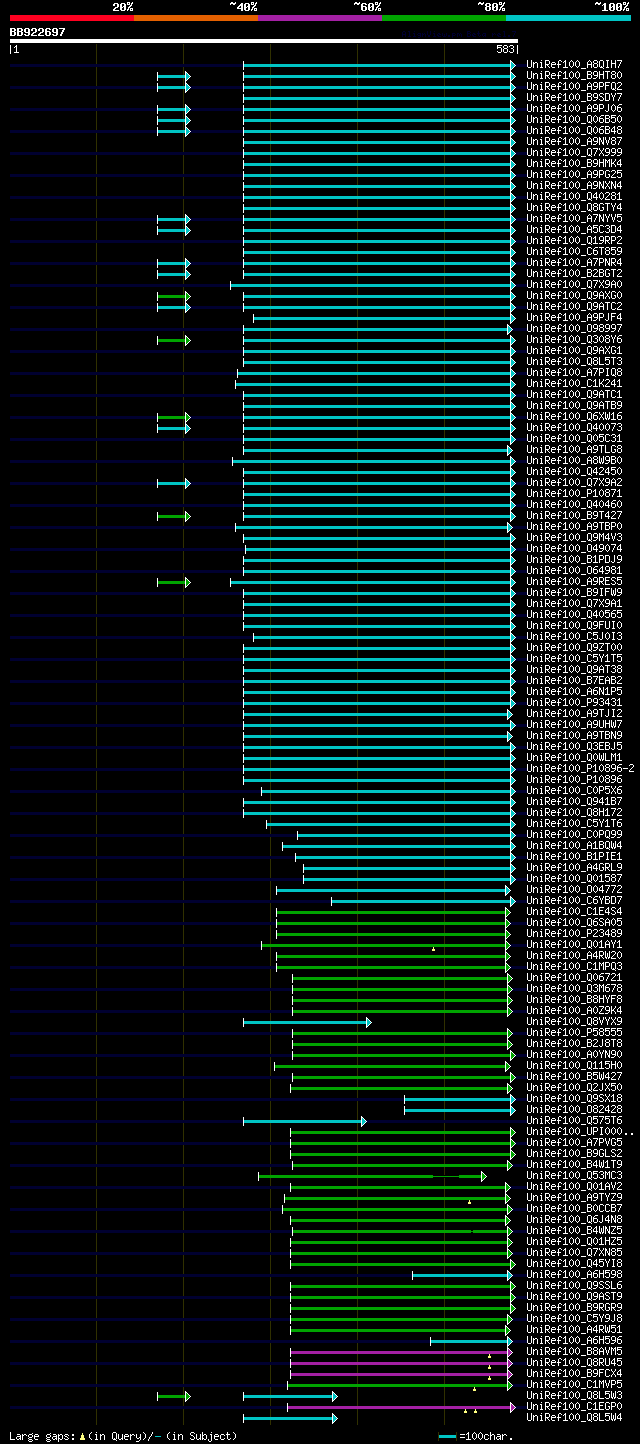
Task: Select label UniRef100_P23489
Action: pos(574,933)
